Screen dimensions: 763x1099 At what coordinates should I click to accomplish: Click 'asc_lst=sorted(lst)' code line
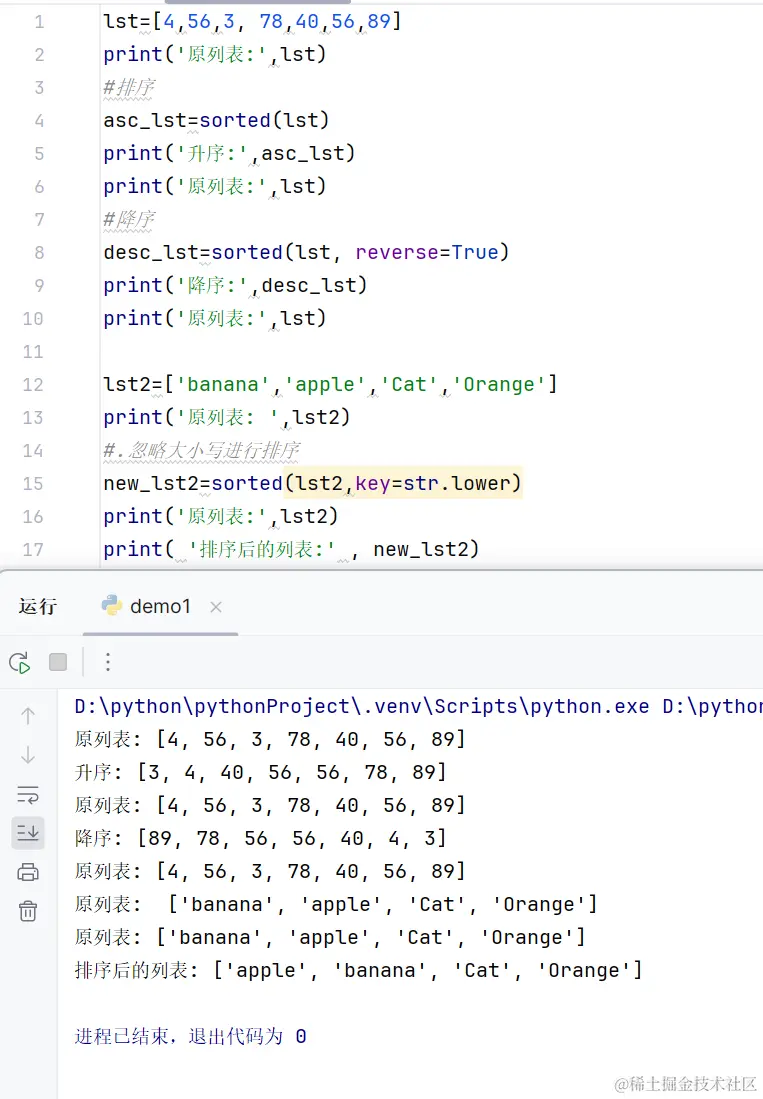click(x=216, y=120)
